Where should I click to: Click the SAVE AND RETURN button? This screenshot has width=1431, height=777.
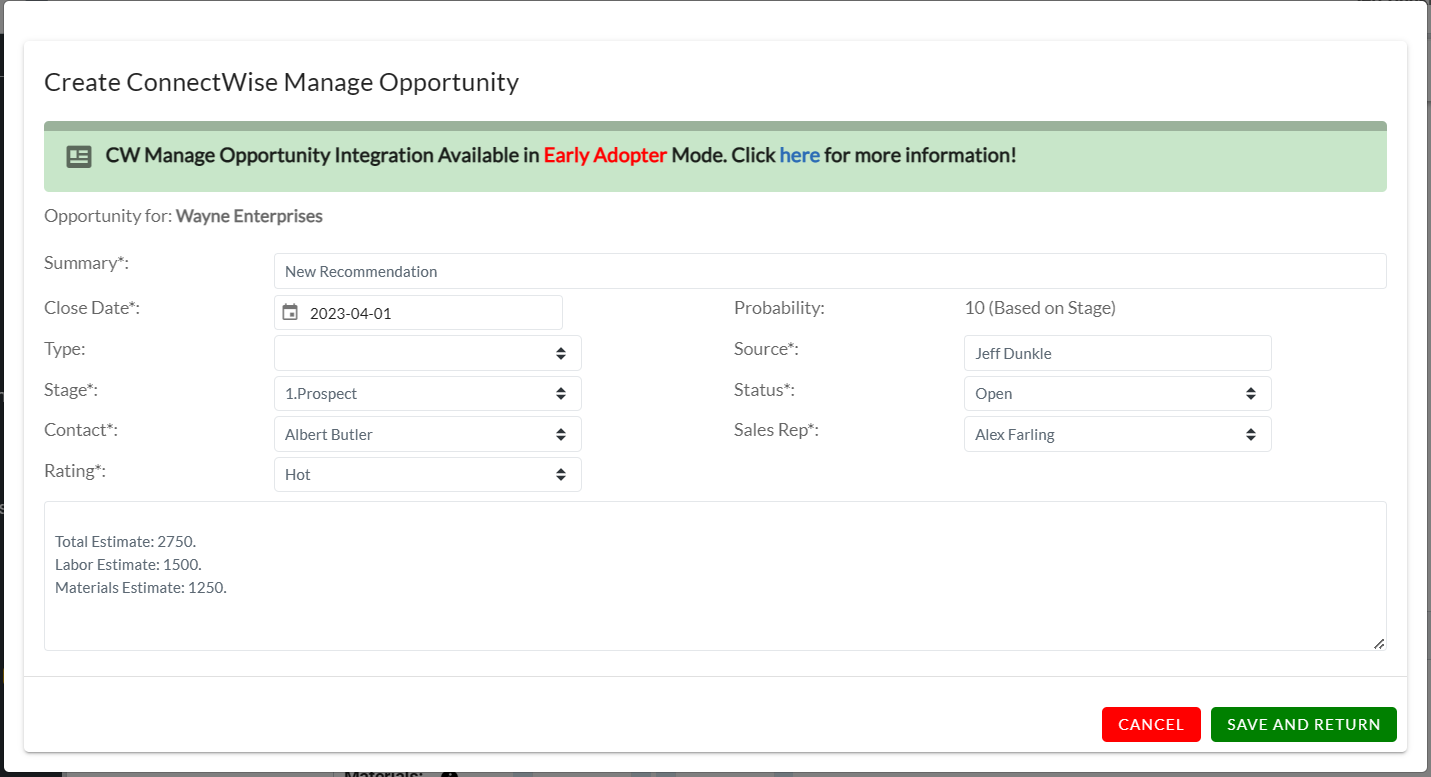(x=1304, y=725)
